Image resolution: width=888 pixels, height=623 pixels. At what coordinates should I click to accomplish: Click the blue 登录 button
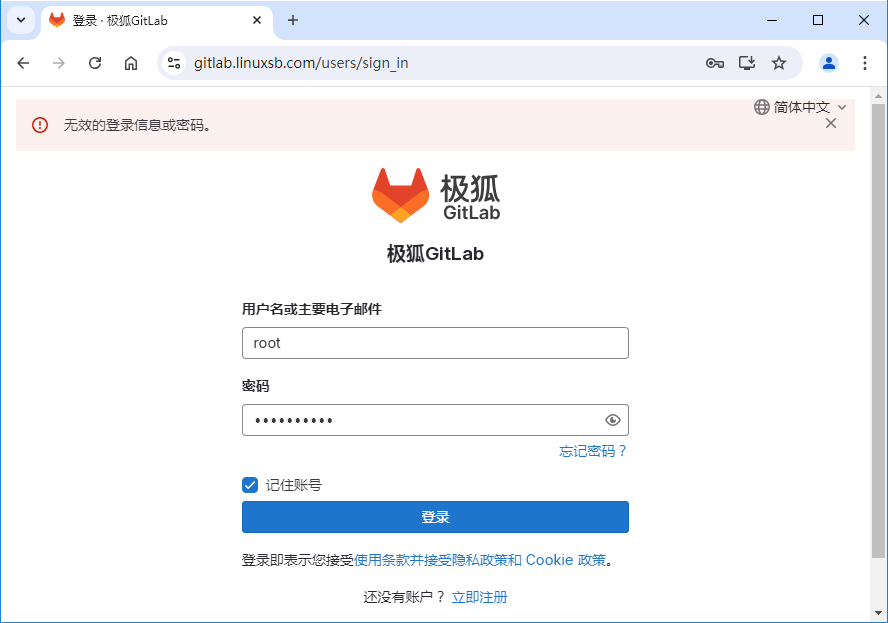(x=435, y=517)
